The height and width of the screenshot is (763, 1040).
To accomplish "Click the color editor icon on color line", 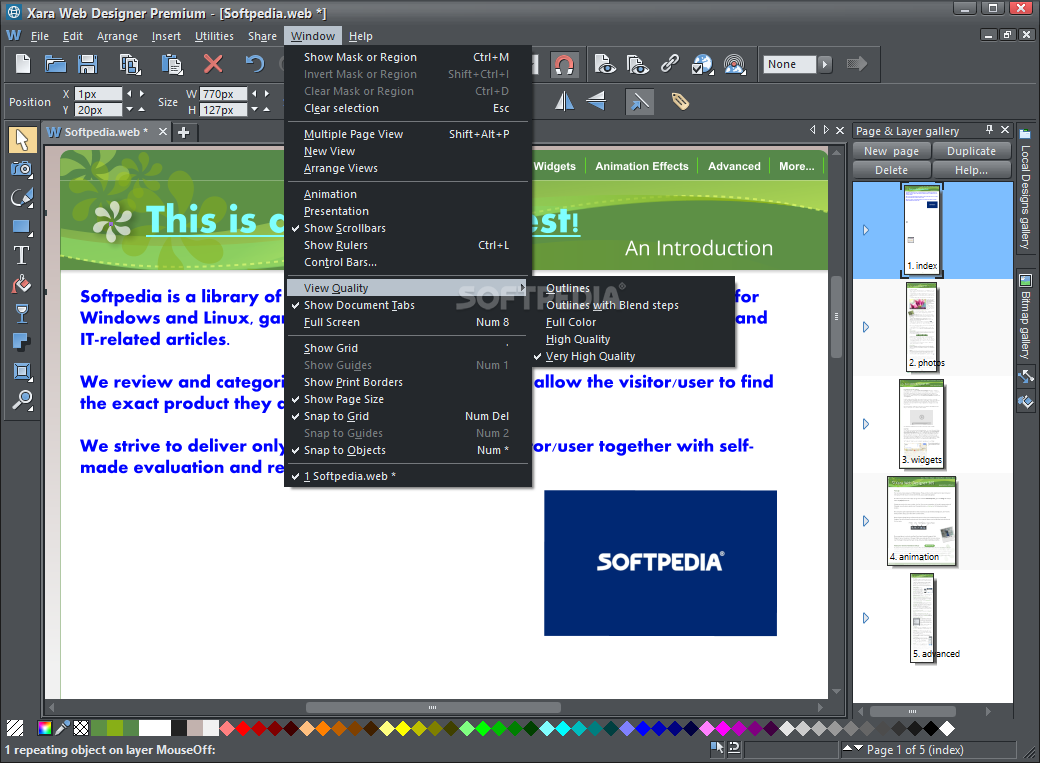I will tap(44, 728).
